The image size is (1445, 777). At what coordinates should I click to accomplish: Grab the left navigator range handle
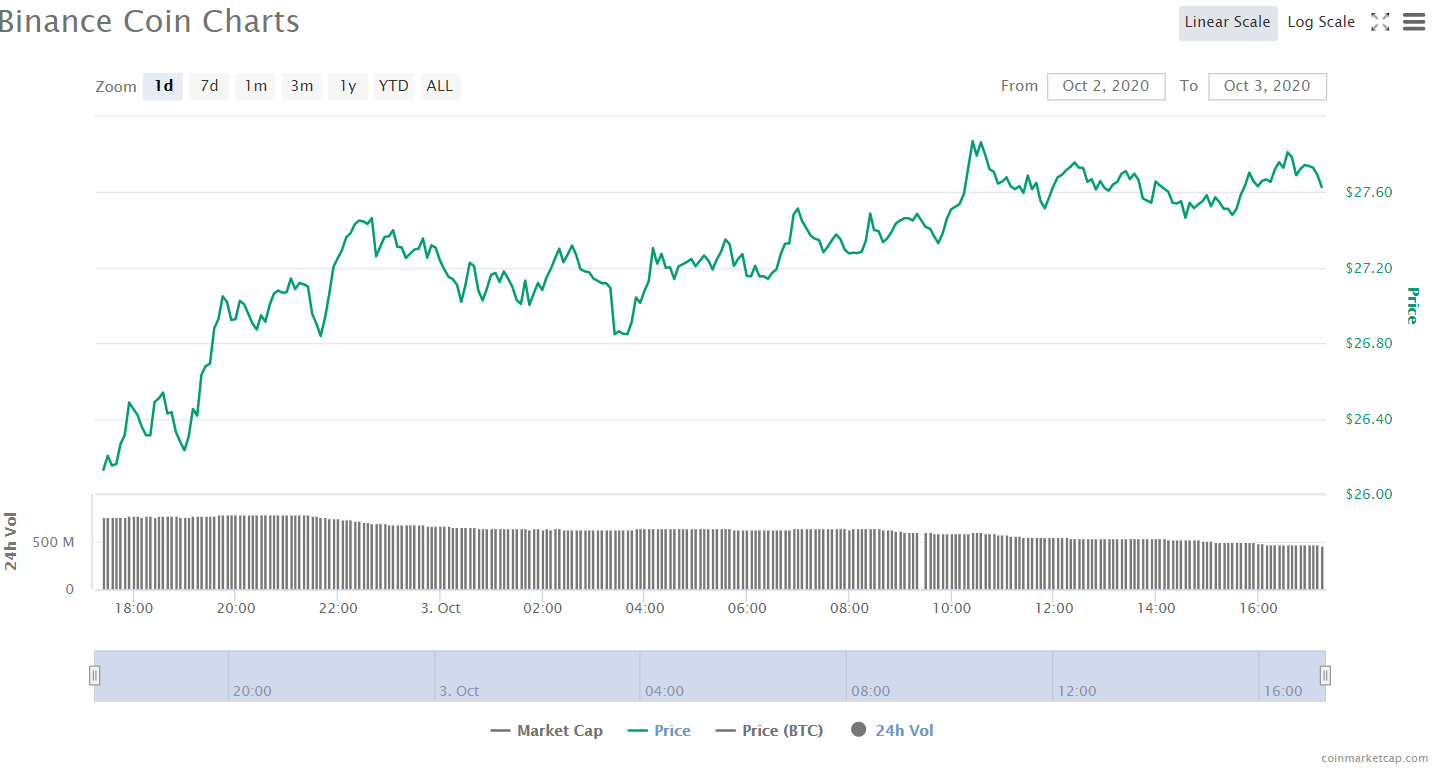click(x=95, y=676)
